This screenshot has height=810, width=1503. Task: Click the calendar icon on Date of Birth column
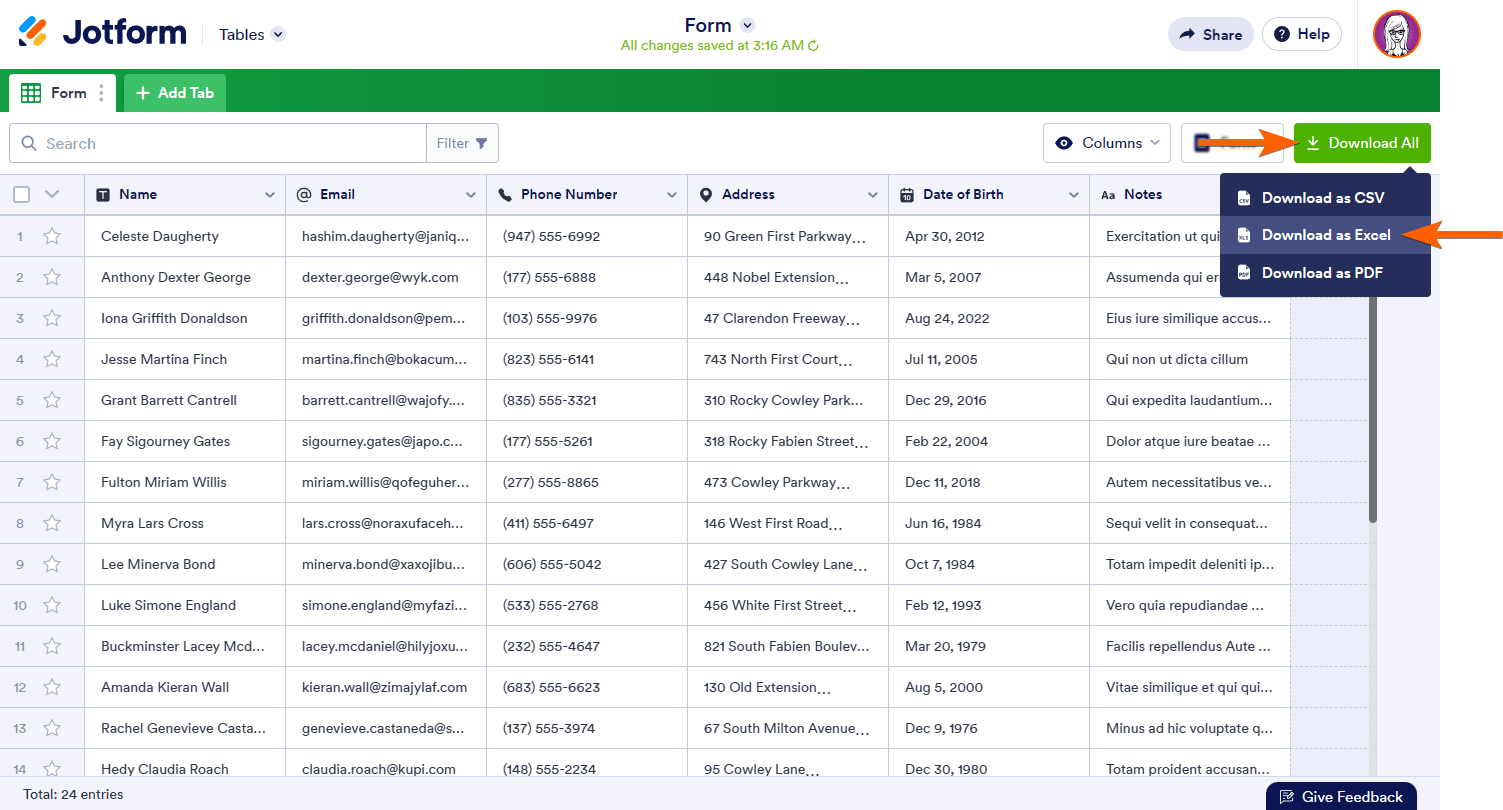pyautogui.click(x=907, y=194)
